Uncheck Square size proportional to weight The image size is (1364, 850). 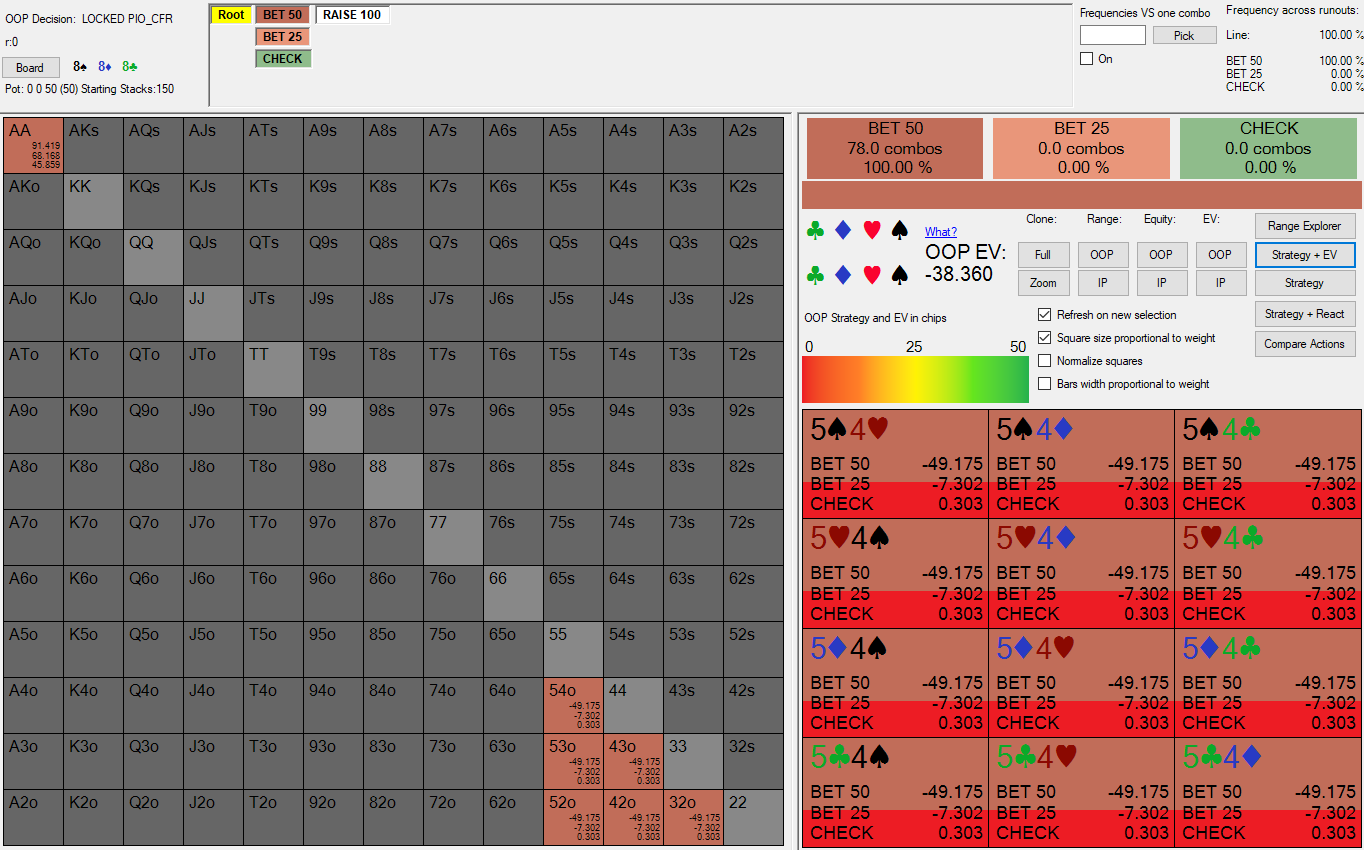point(1045,338)
